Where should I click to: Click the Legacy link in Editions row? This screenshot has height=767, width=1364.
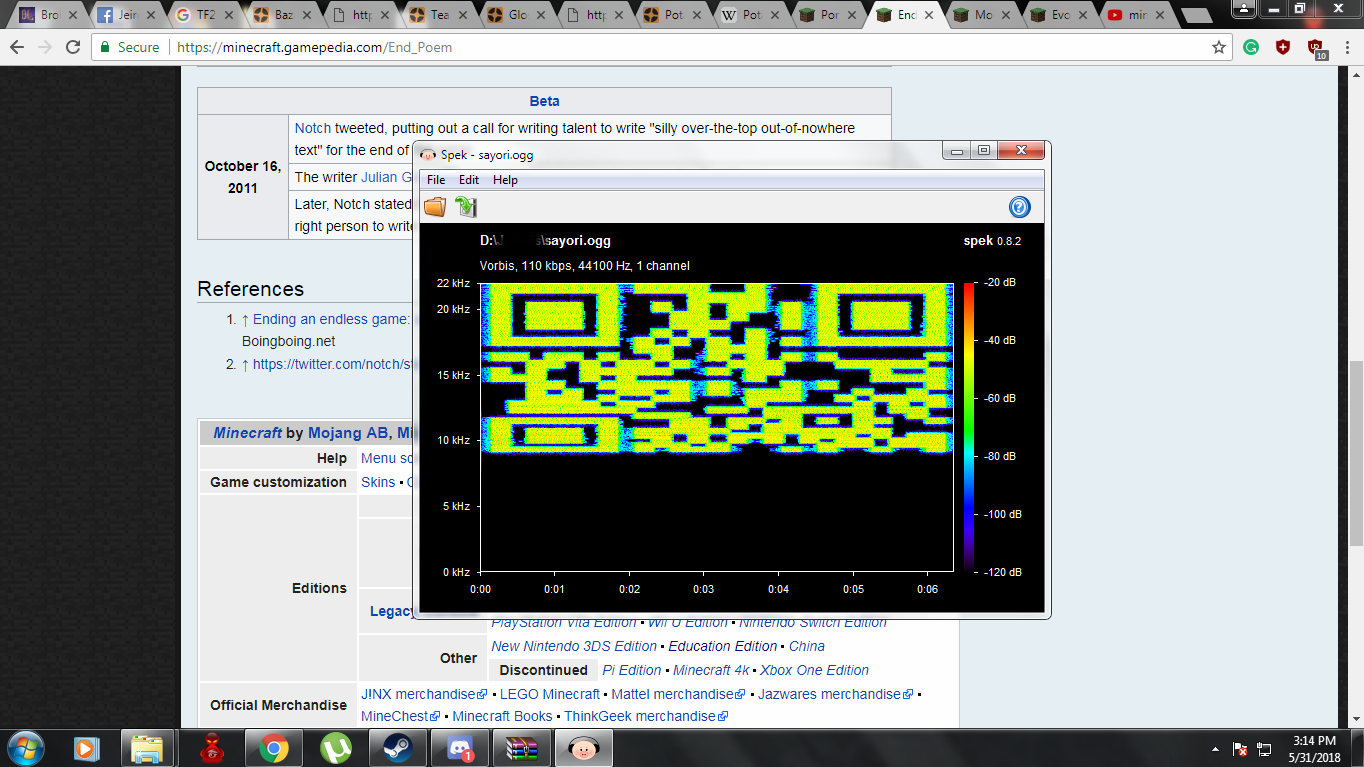(392, 611)
